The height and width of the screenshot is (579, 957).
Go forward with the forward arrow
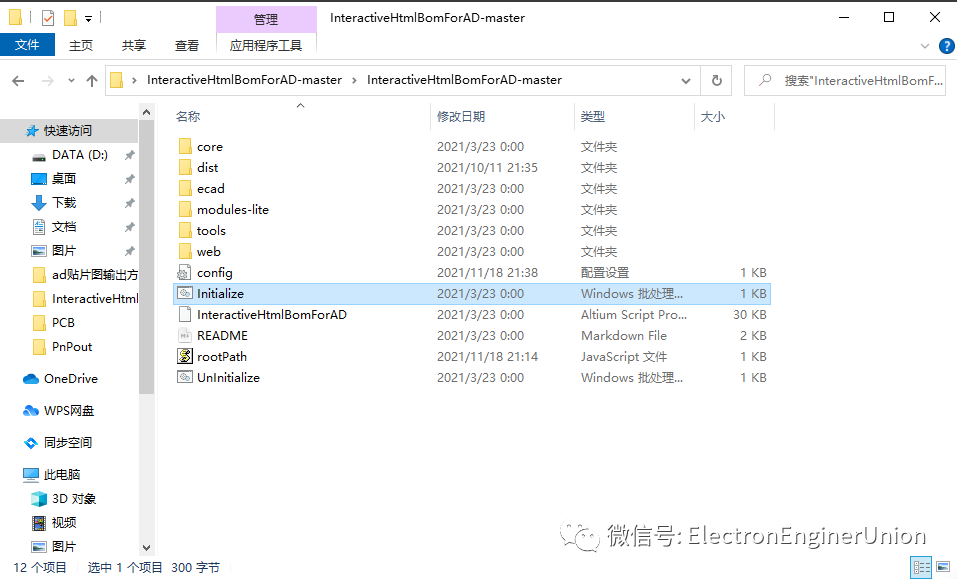pyautogui.click(x=48, y=81)
